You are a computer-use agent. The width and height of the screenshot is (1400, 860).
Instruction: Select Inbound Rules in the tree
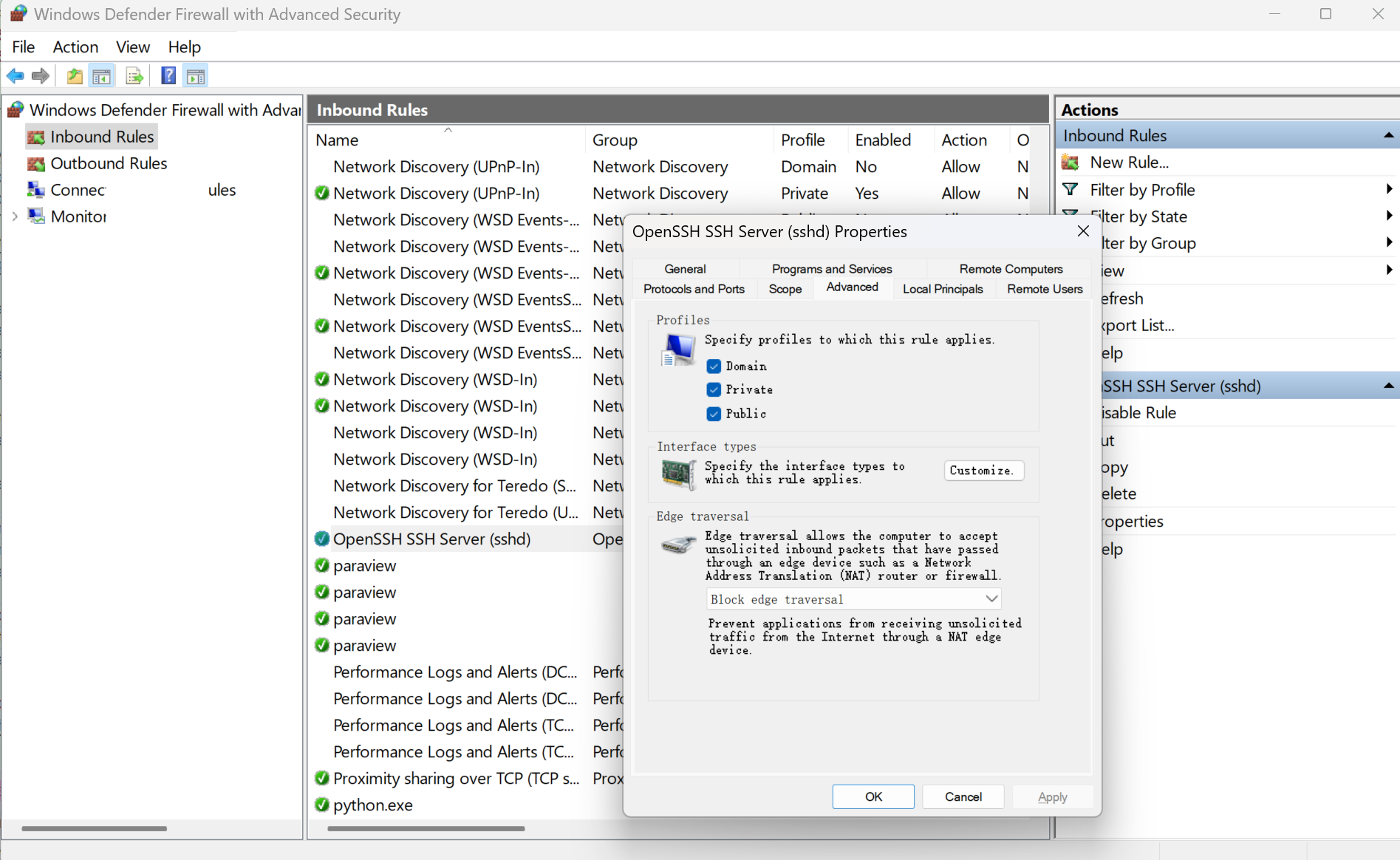pos(92,137)
